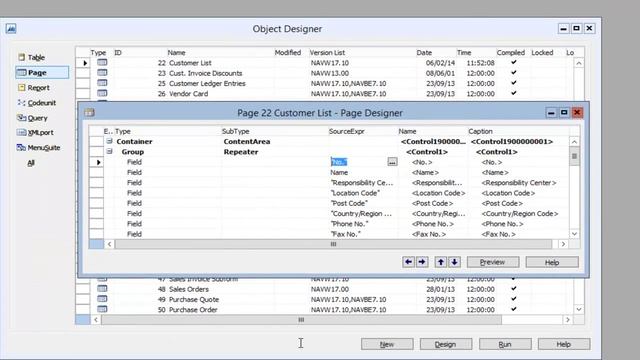Click page icon of Sales Orders row
Viewport: 640px width, 360px height.
pos(102,289)
